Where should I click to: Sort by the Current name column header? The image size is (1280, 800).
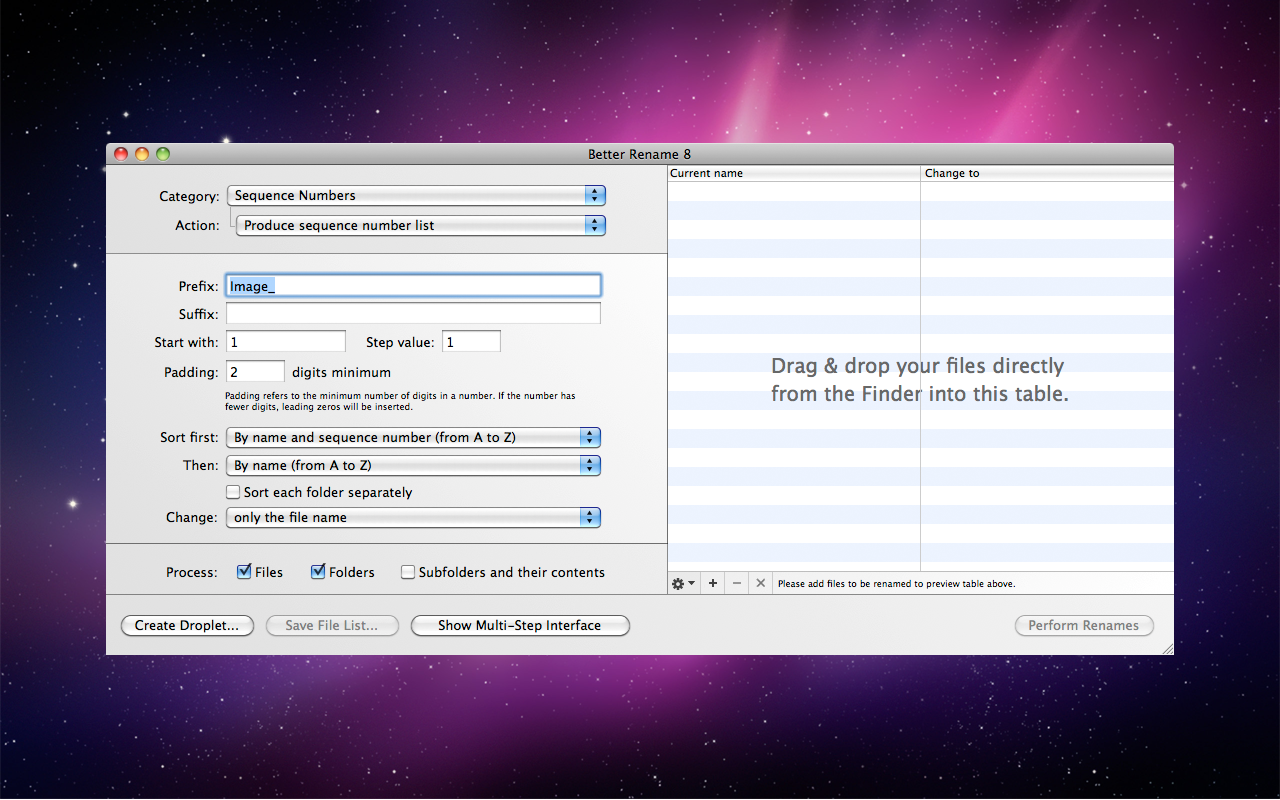point(794,173)
